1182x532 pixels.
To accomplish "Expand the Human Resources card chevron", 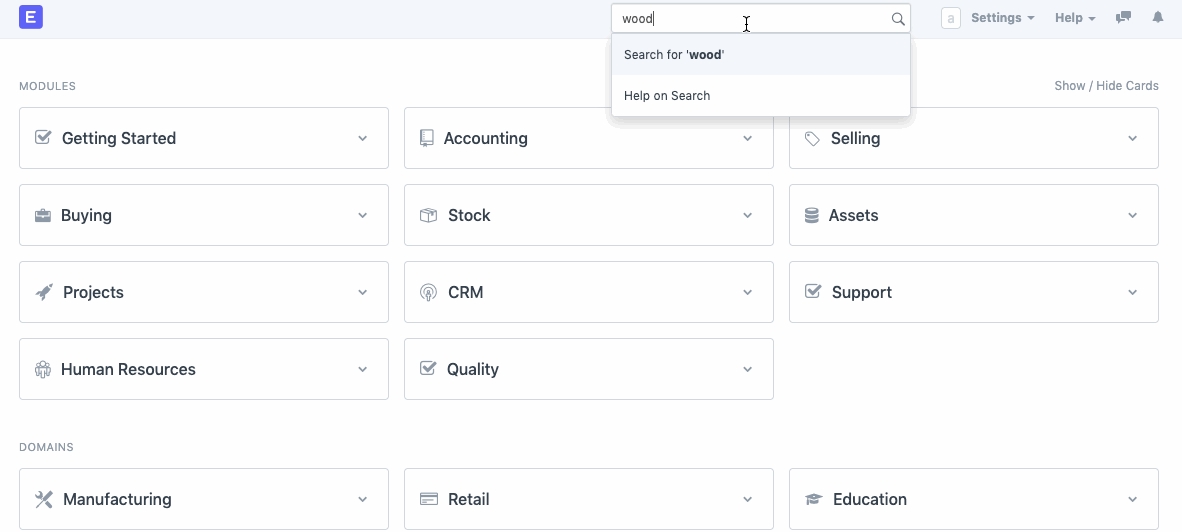I will click(363, 369).
